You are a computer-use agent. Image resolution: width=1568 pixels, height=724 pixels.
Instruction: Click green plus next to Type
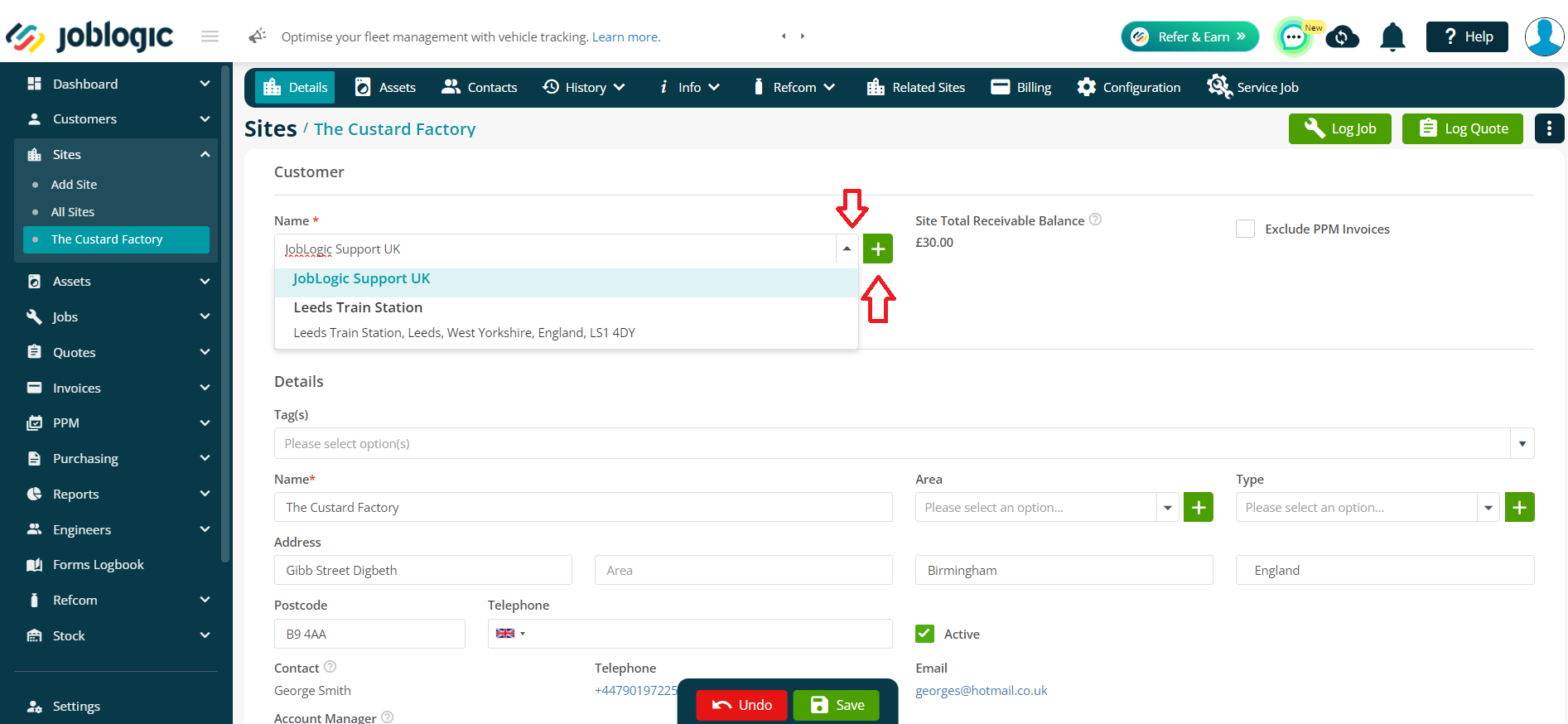(x=1519, y=507)
